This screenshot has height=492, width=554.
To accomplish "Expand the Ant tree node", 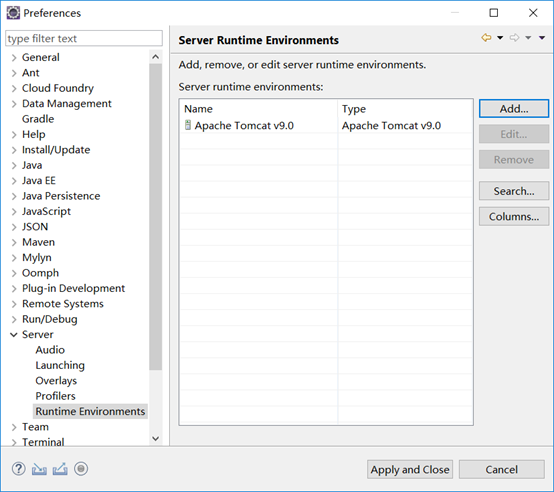I will tap(14, 73).
